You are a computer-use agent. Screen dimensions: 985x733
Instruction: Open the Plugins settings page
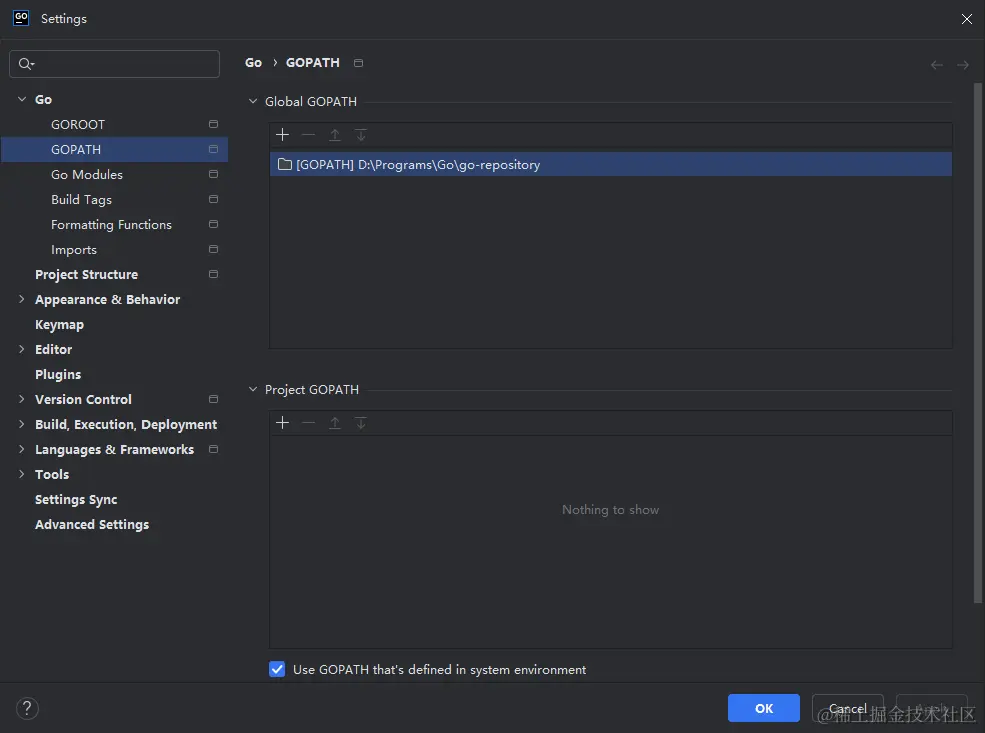click(x=58, y=374)
